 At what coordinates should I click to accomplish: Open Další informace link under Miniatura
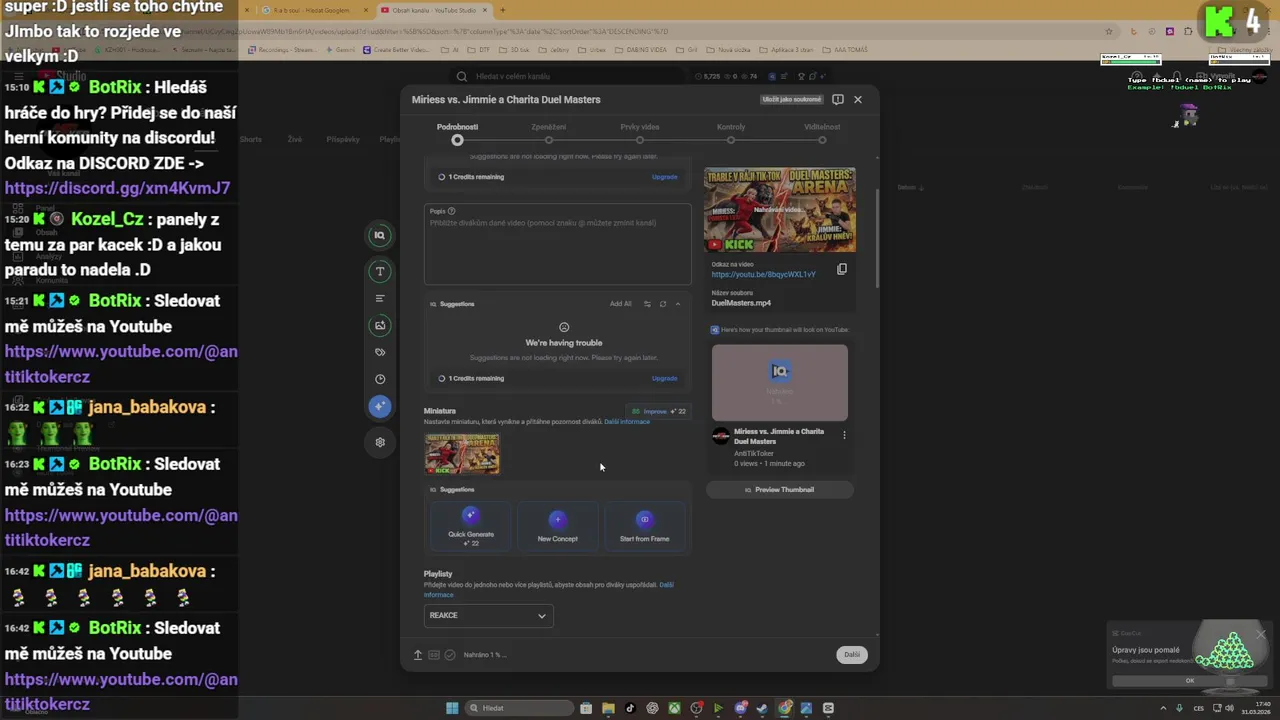click(x=627, y=422)
